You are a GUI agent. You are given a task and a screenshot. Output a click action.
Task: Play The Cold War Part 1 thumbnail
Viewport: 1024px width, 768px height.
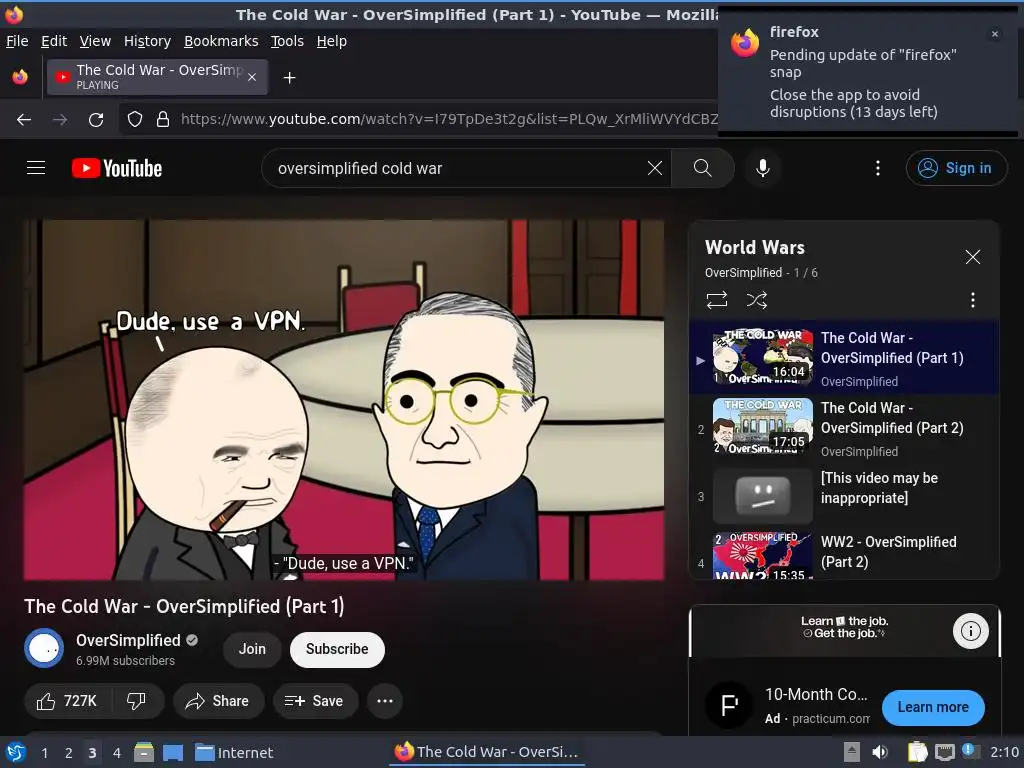pos(763,356)
